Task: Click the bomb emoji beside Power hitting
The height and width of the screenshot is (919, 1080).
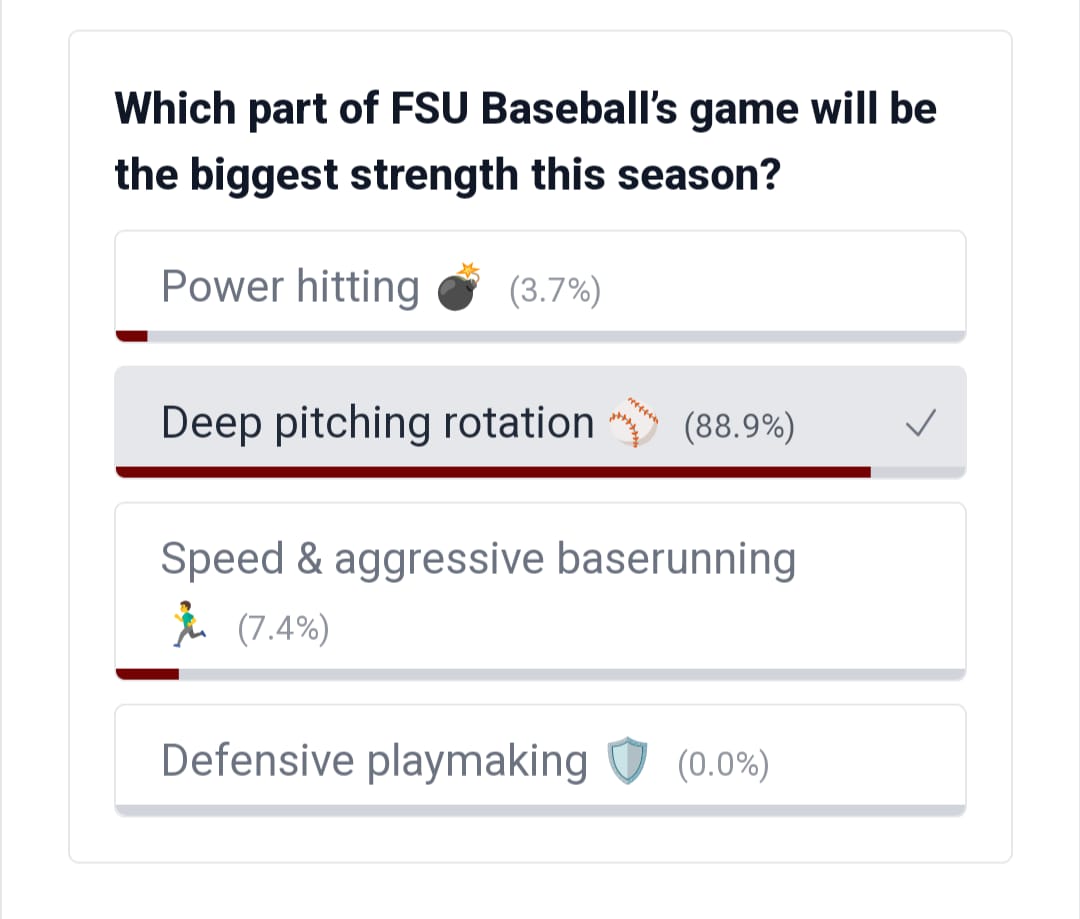Action: pos(459,287)
